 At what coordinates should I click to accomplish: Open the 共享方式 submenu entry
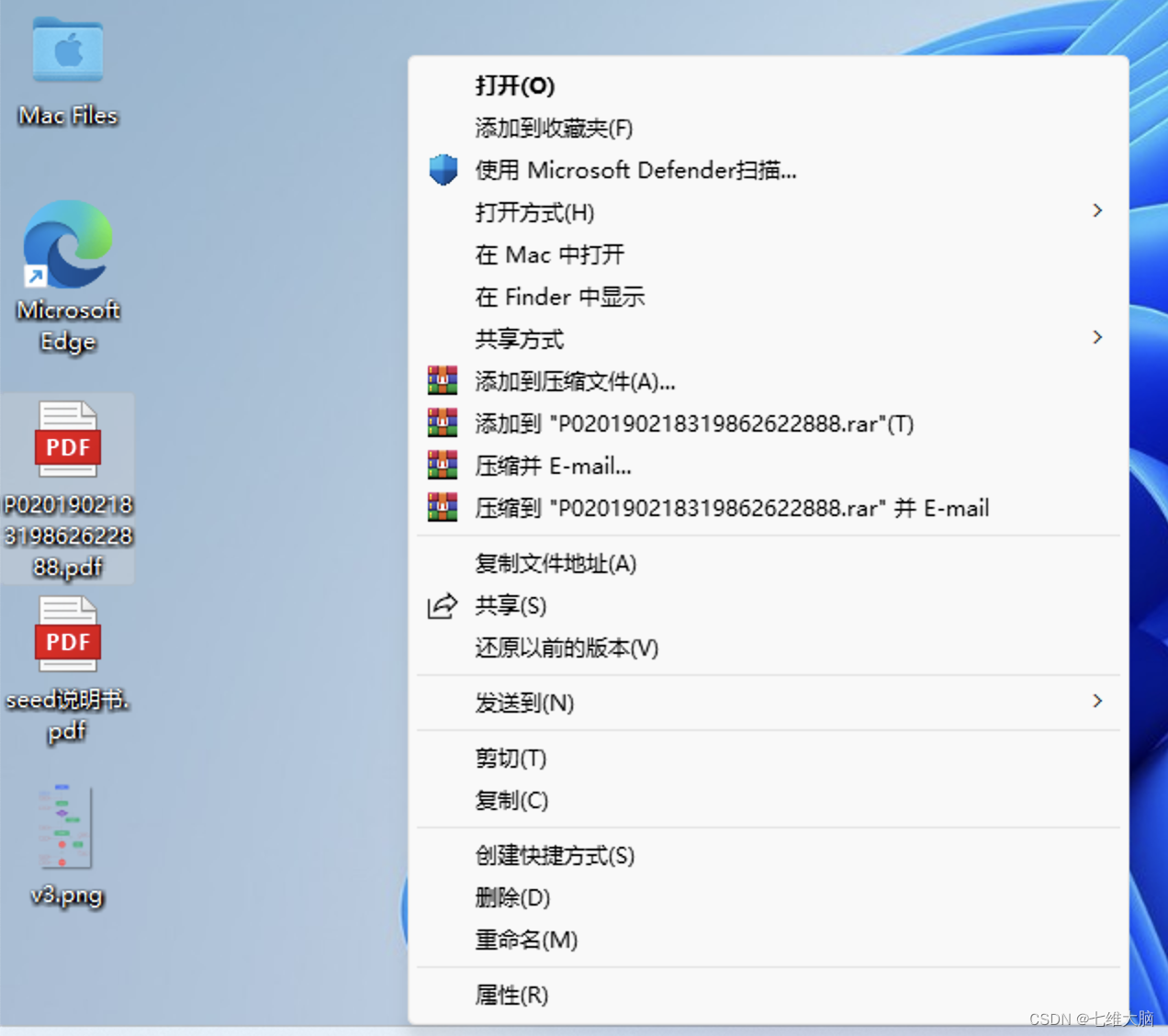(769, 339)
